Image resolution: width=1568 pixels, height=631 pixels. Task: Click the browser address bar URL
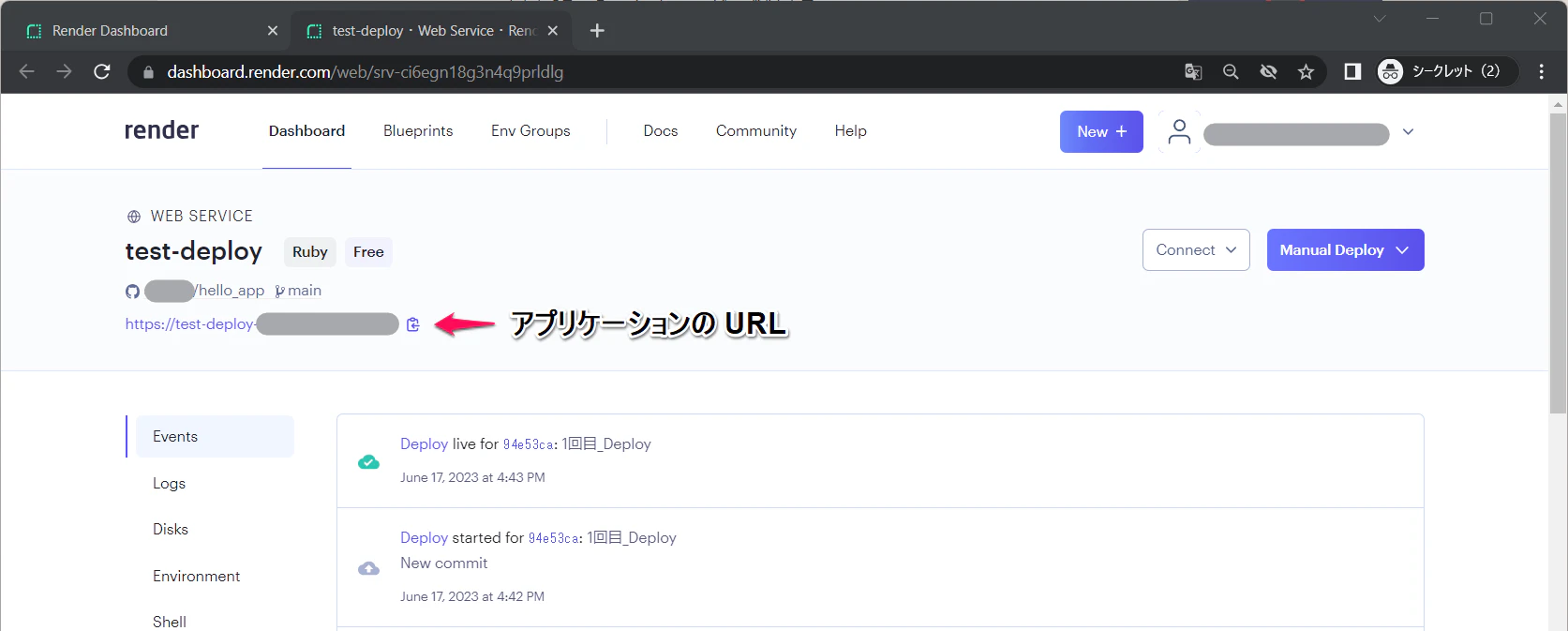[366, 72]
